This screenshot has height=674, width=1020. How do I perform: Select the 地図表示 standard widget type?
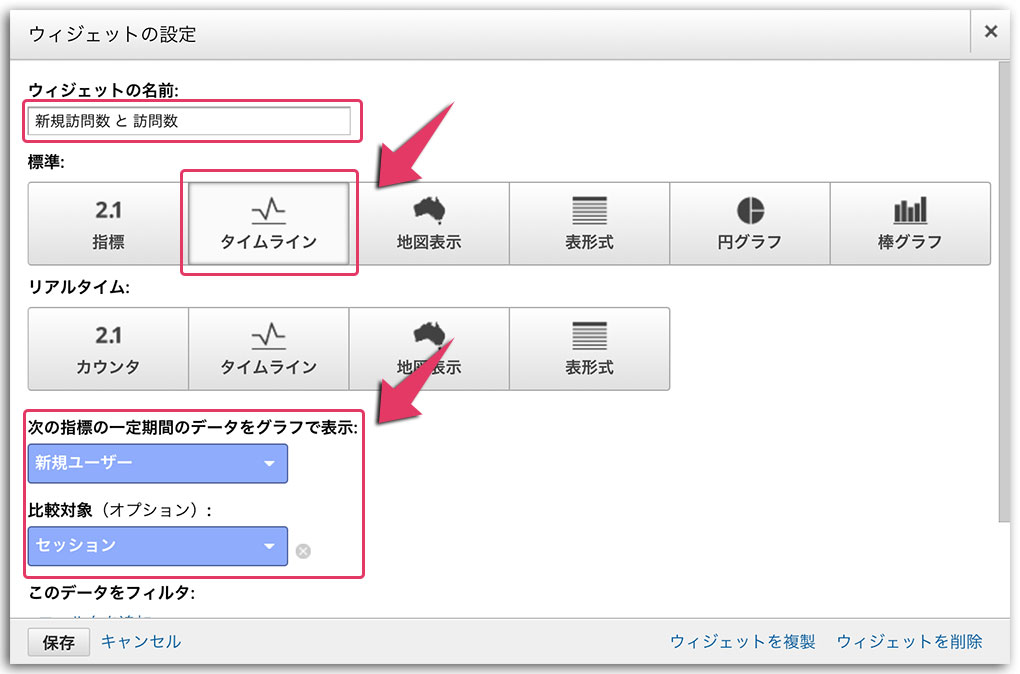(428, 222)
